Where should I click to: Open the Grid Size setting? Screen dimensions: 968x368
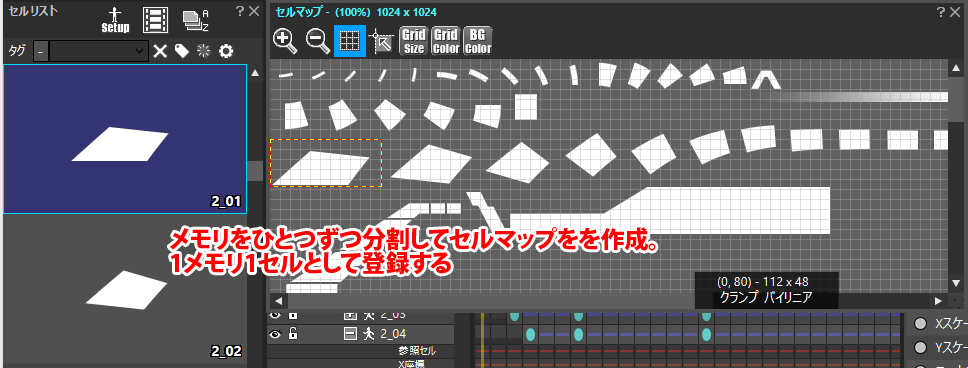point(414,41)
